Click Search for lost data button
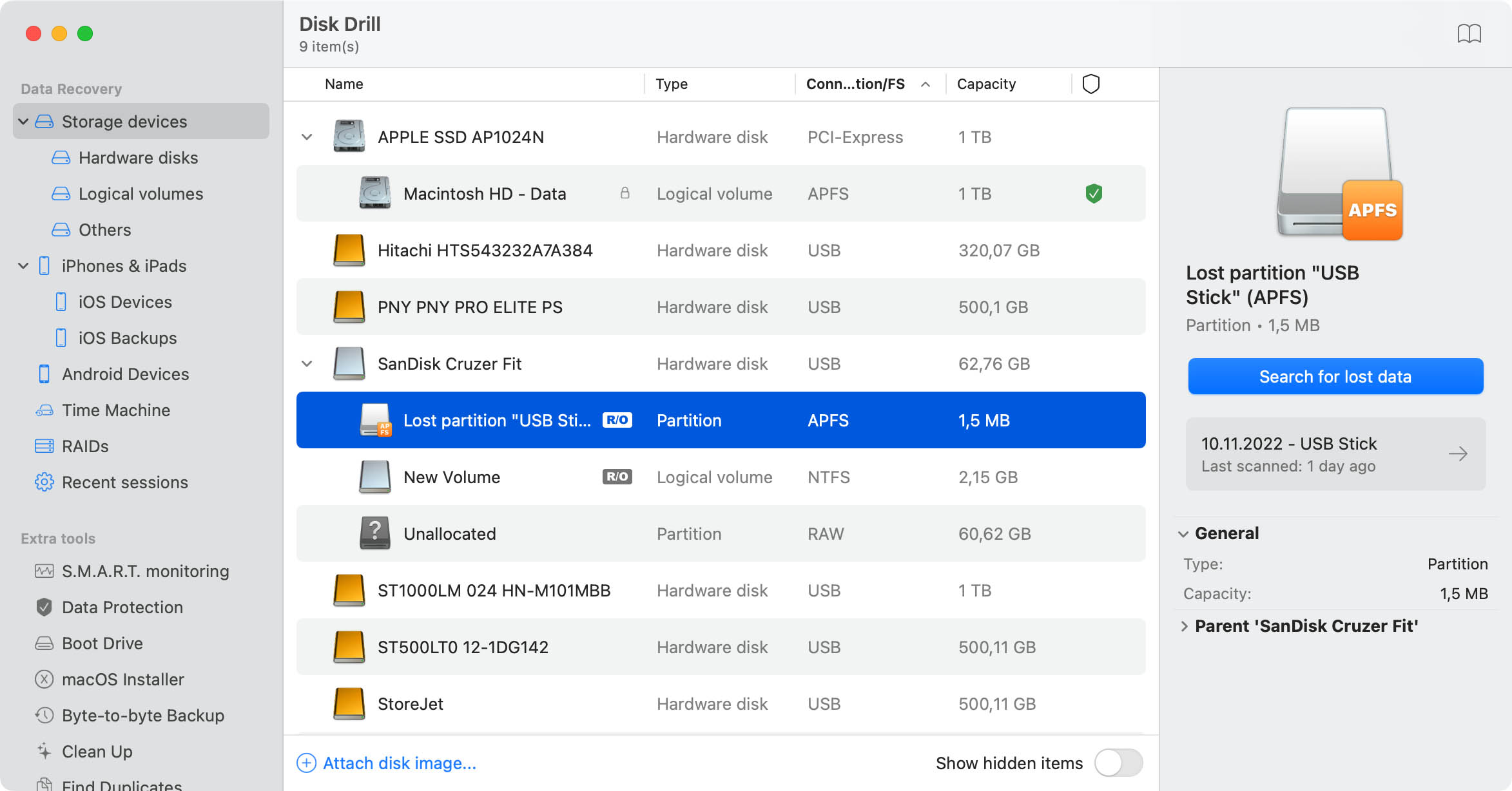Screen dimensions: 1512x791 1335,376
